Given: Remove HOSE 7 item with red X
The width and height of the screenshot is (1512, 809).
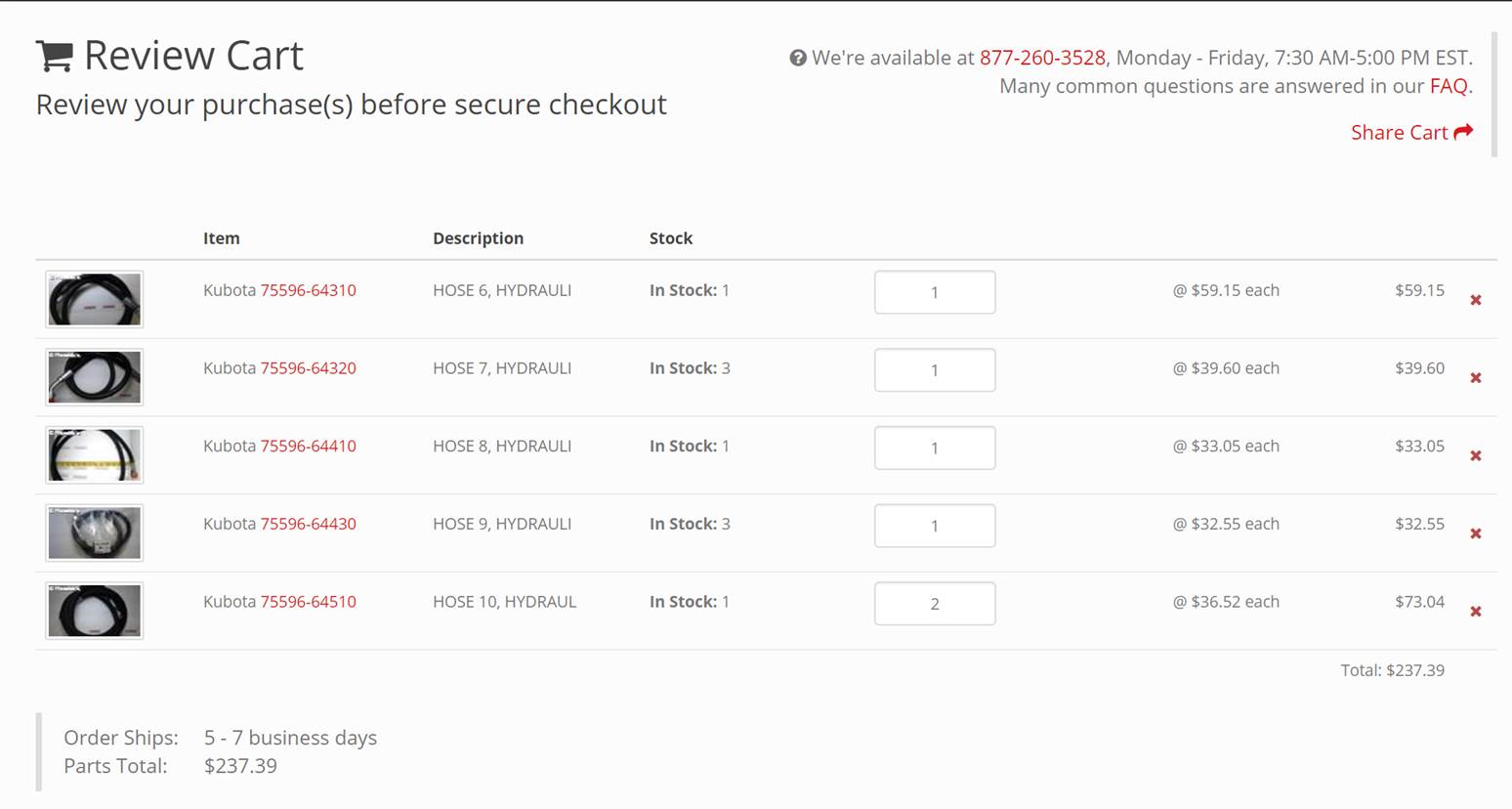Looking at the screenshot, I should pos(1476,378).
